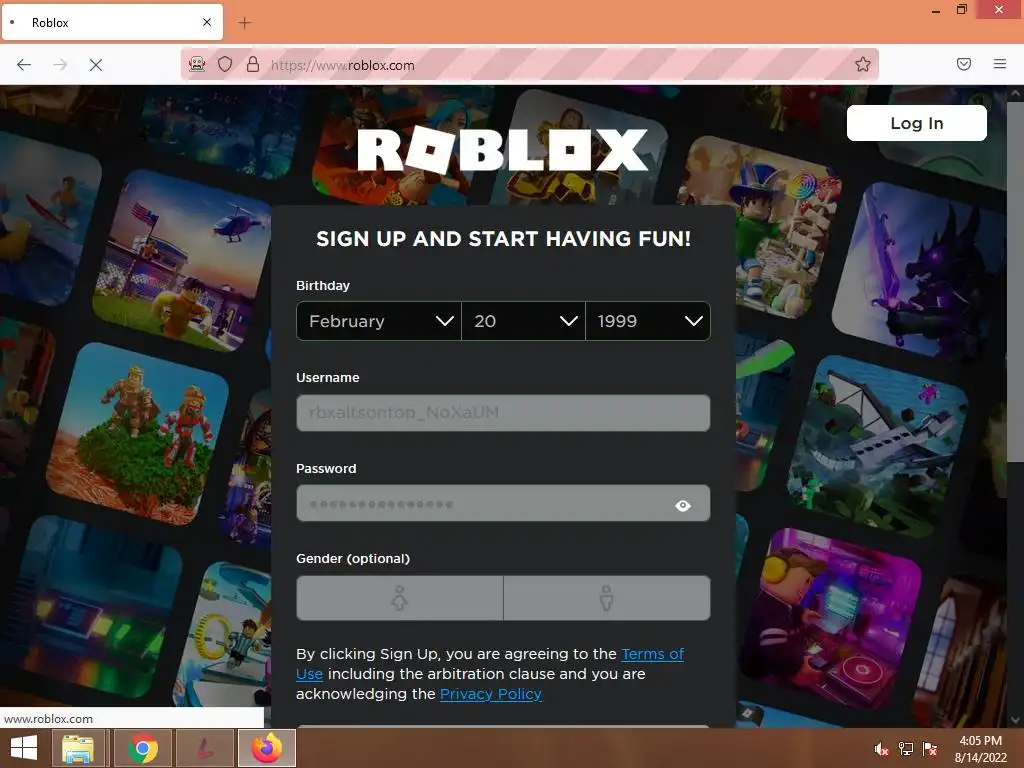The height and width of the screenshot is (768, 1024).
Task: Open the red L taskbar app
Action: tap(204, 748)
